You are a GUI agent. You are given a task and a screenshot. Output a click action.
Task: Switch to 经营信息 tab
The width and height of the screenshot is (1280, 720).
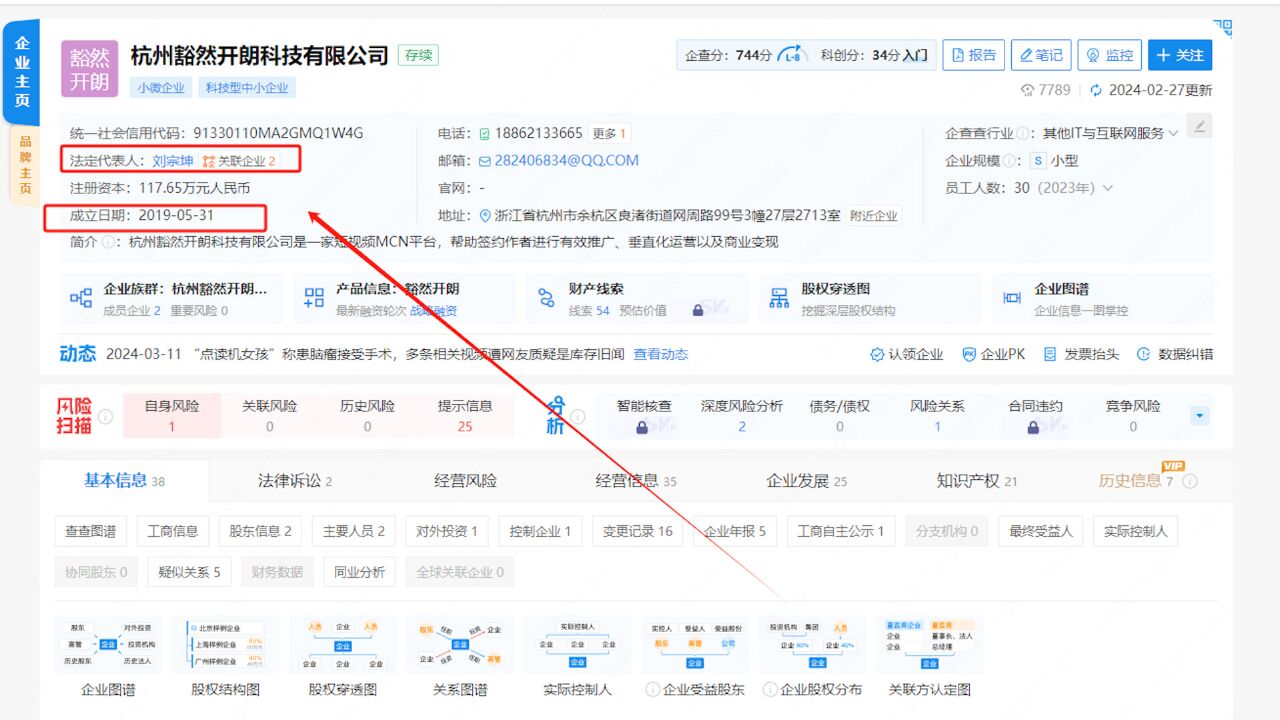click(x=636, y=481)
